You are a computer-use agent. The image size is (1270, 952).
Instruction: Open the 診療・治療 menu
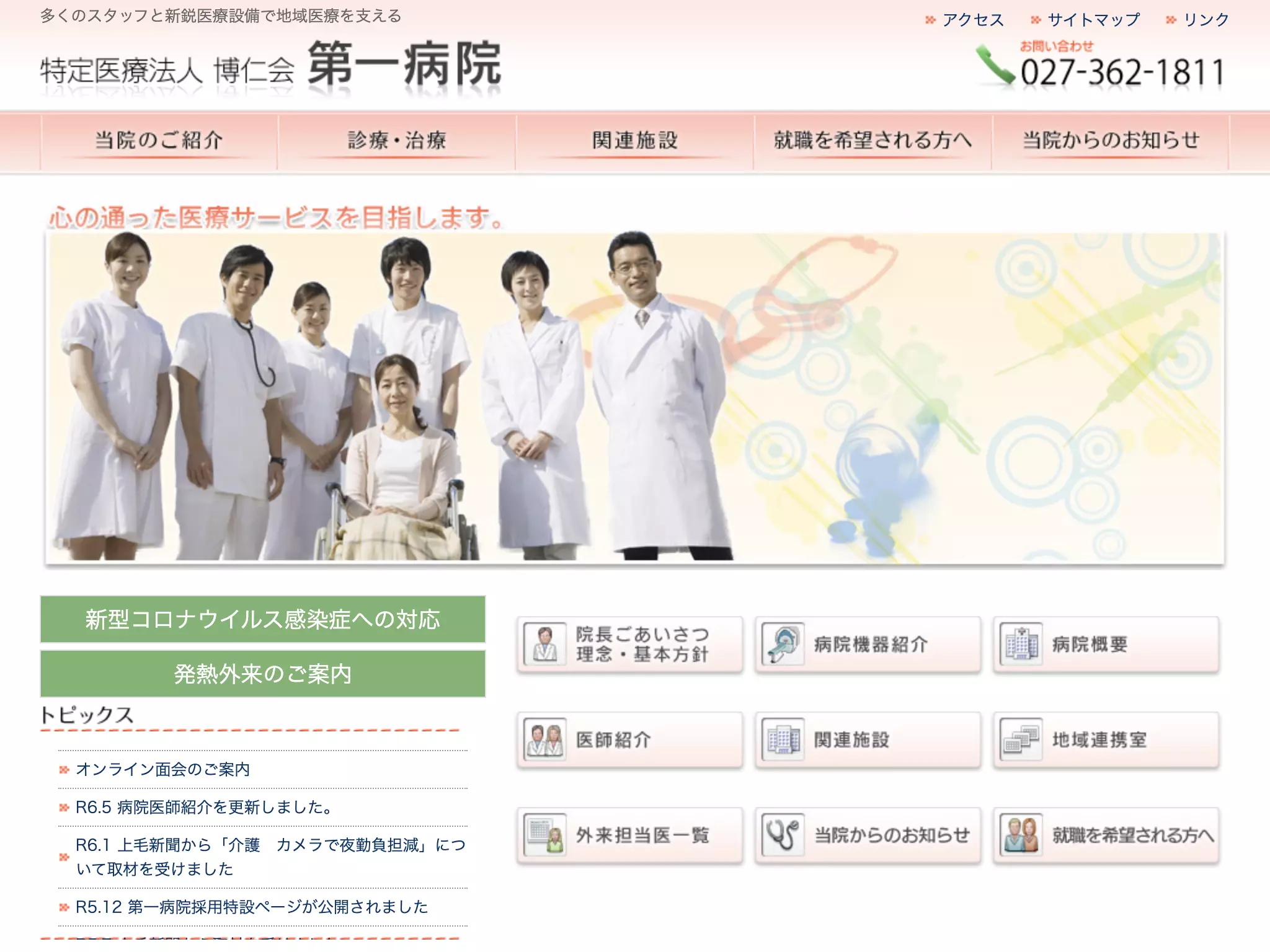(x=397, y=141)
